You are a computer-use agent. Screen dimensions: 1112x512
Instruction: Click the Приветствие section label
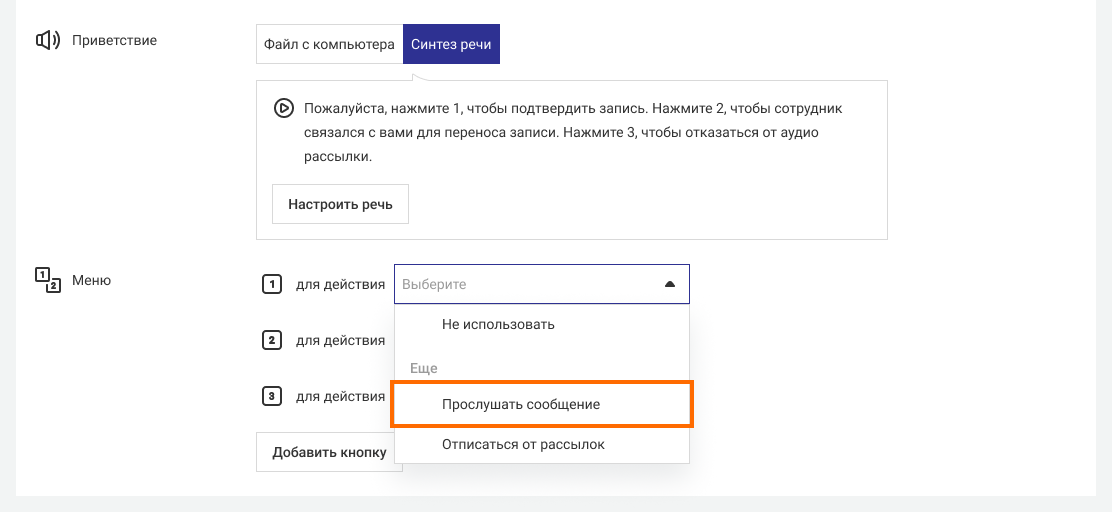click(114, 41)
